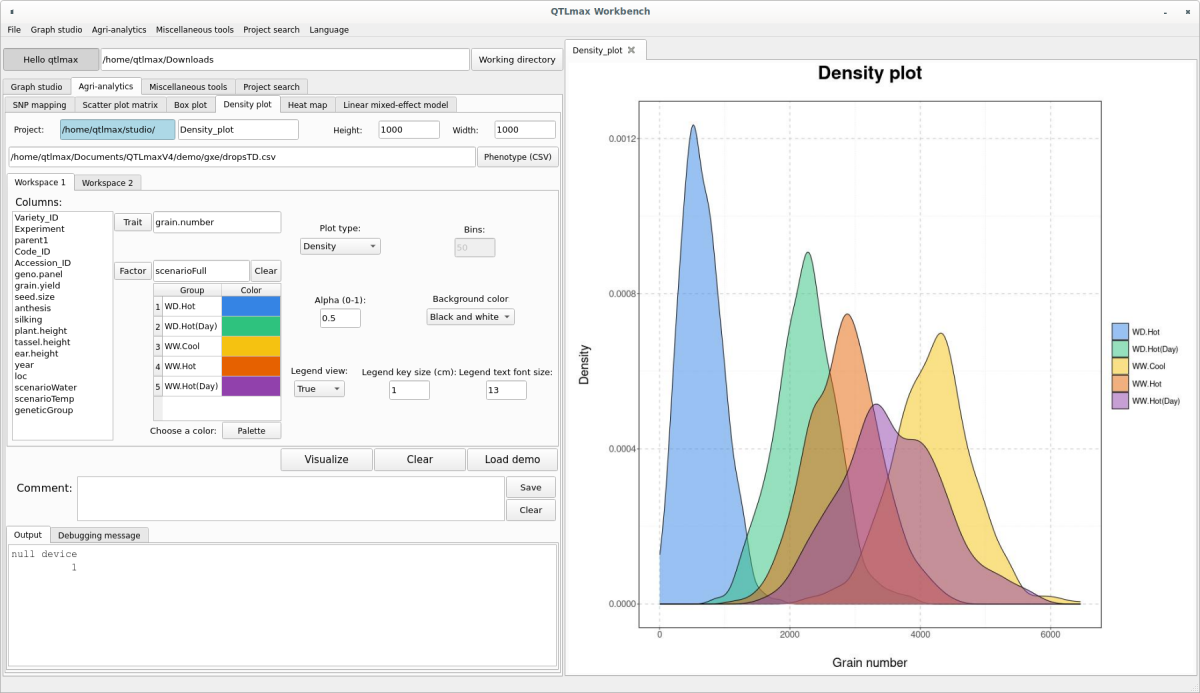
Task: Click the Working directory button
Action: (x=517, y=60)
